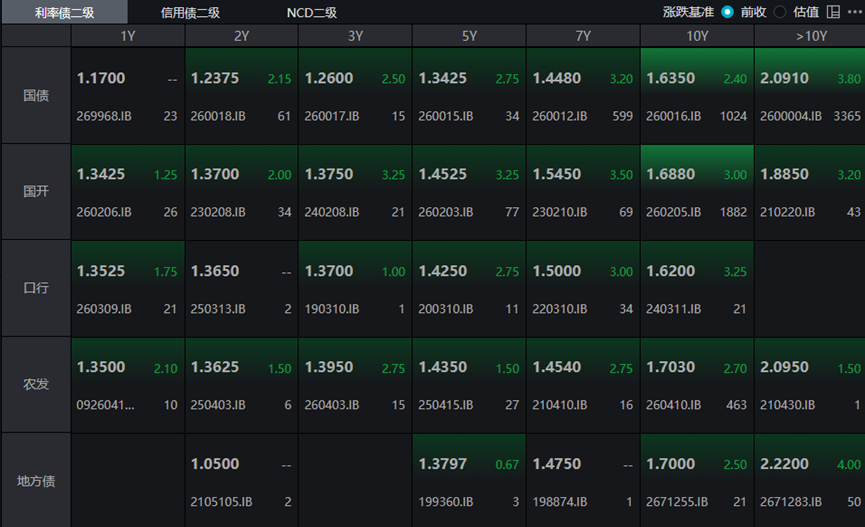Image resolution: width=865 pixels, height=527 pixels.
Task: Click bond code 260017.IB
Action: point(332,116)
